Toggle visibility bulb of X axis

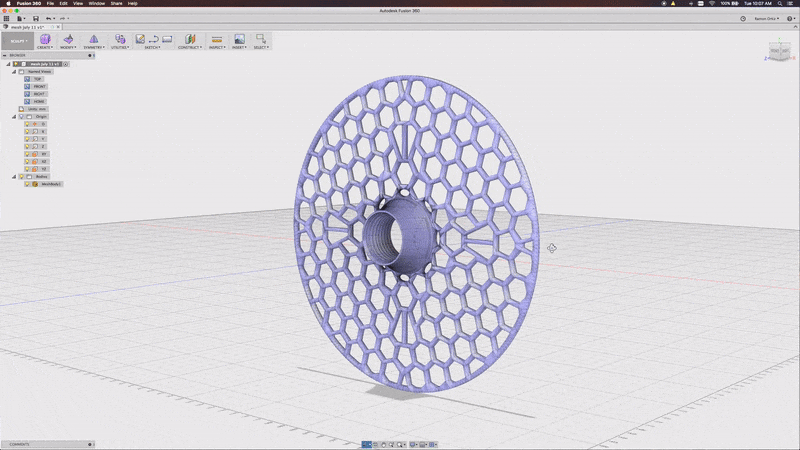27,132
